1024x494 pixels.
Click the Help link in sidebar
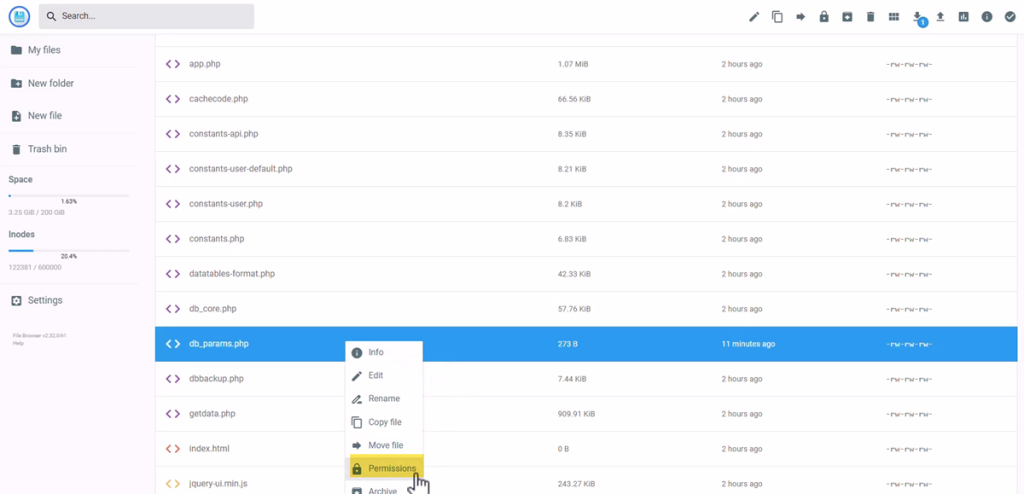click(x=18, y=343)
